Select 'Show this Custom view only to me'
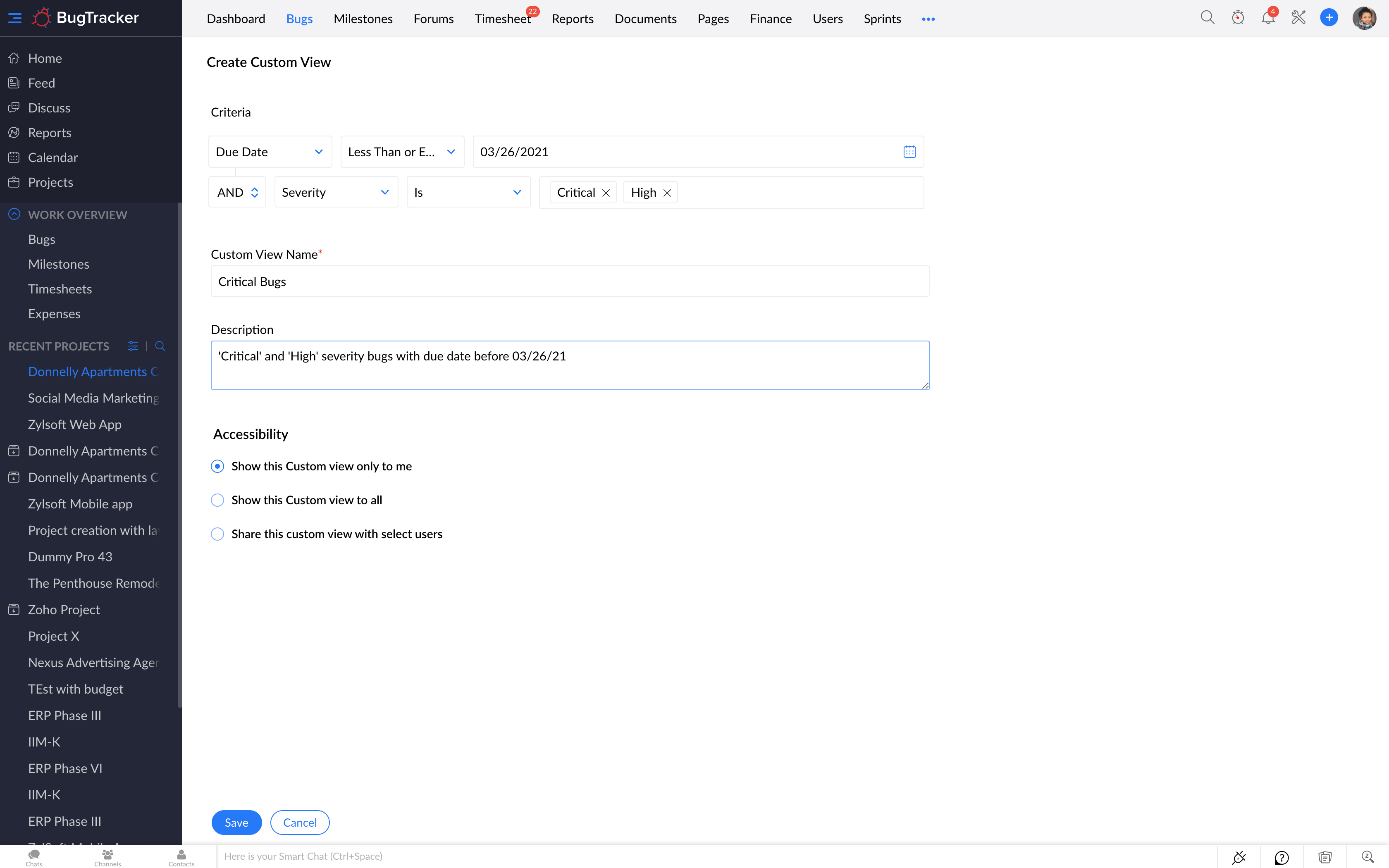The image size is (1389, 868). [x=217, y=466]
